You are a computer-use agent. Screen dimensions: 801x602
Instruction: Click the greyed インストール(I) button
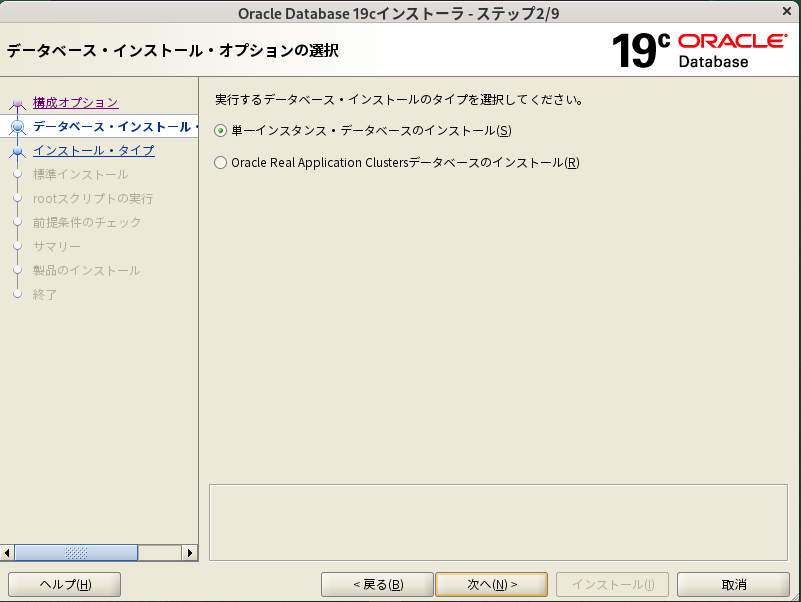click(612, 585)
